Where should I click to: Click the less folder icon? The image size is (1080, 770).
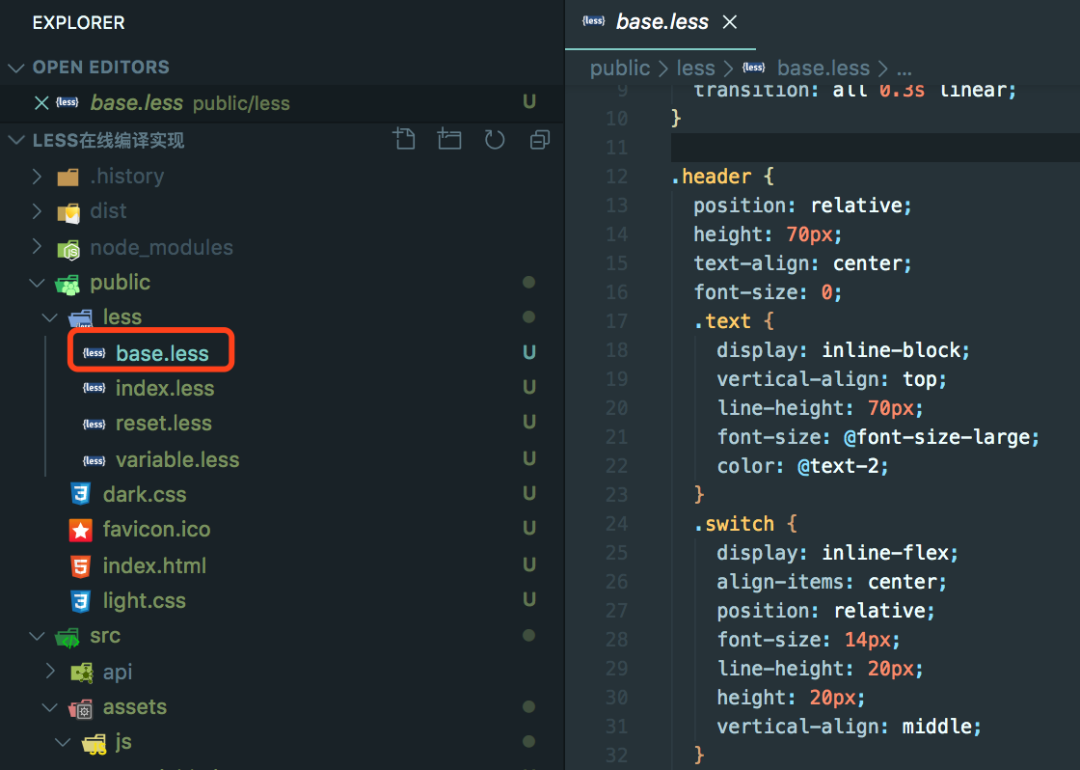point(81,318)
